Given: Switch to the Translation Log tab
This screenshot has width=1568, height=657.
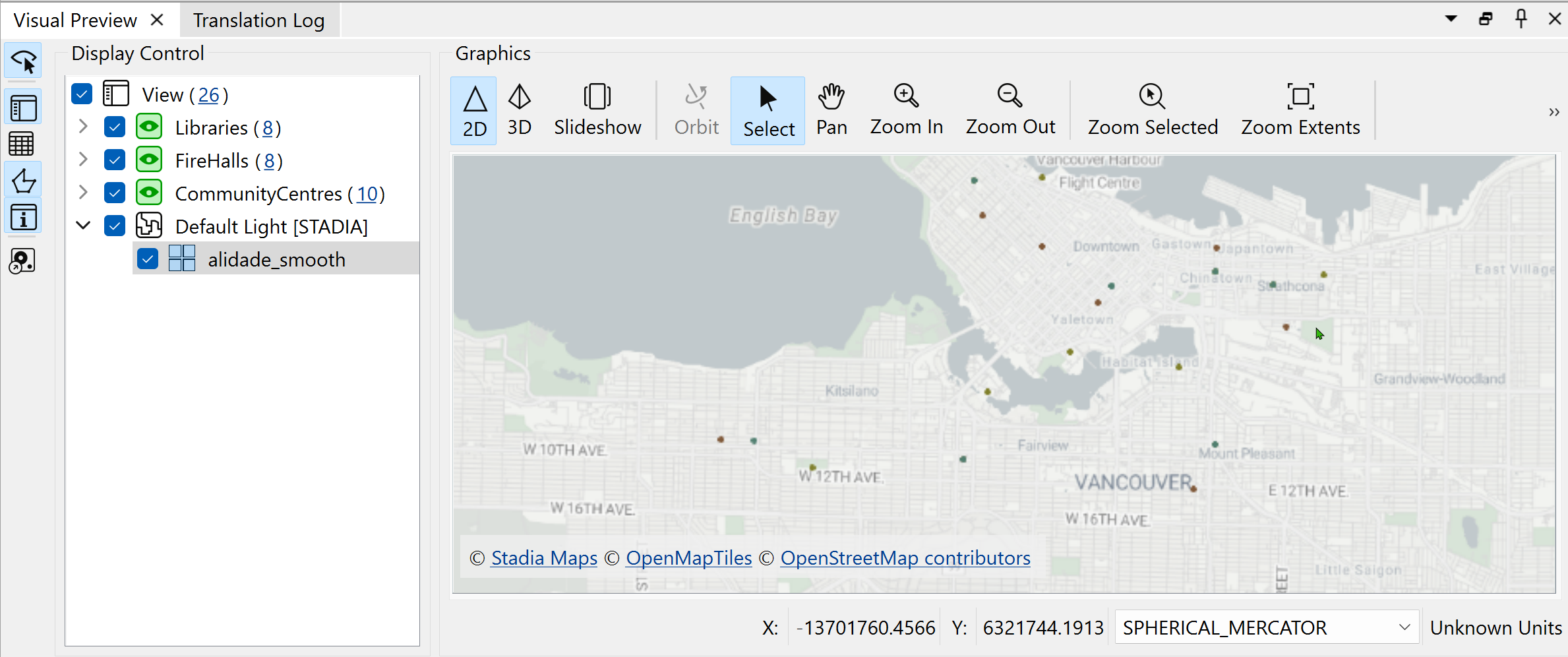Looking at the screenshot, I should pos(258,20).
